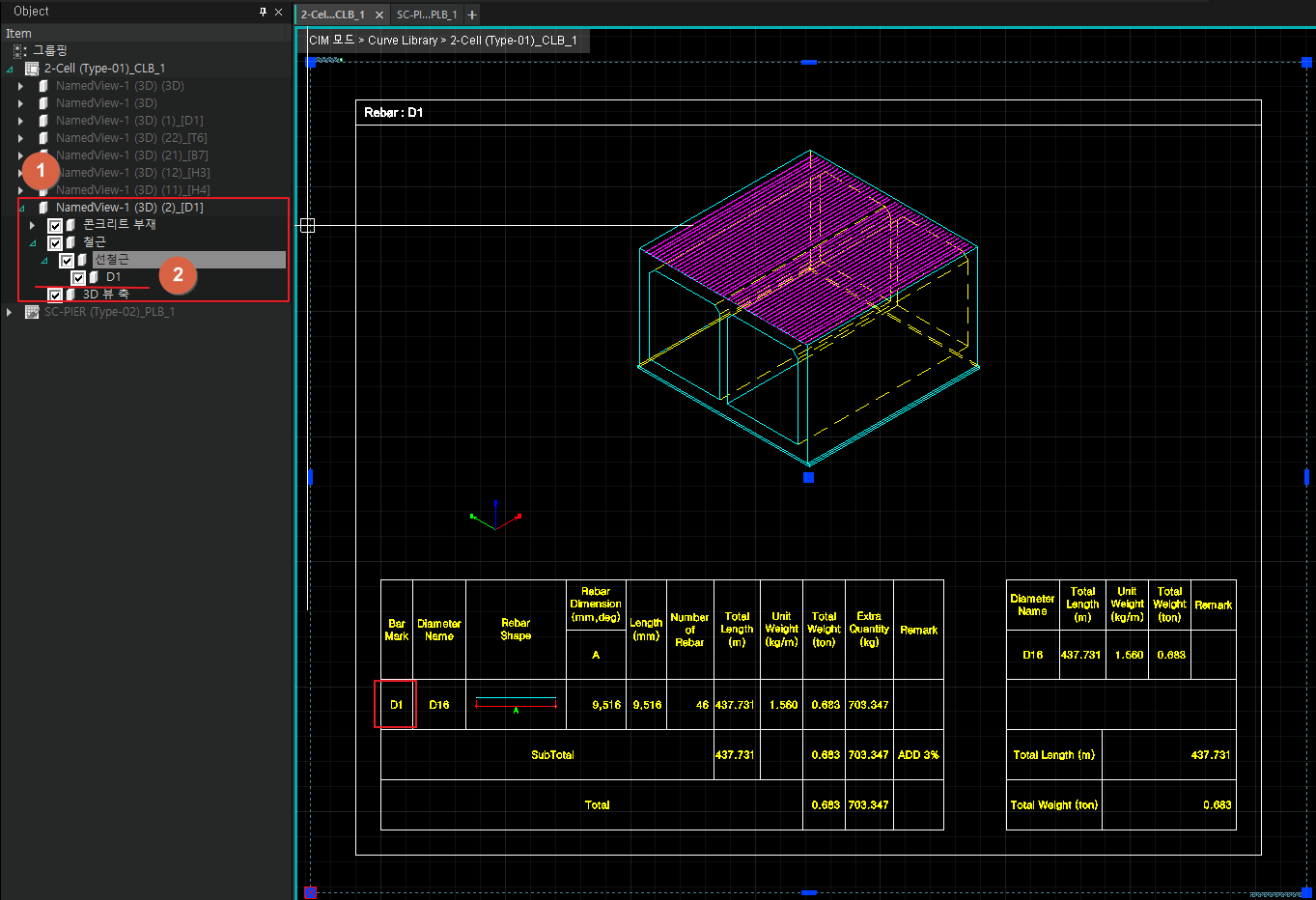Click the view icon of NamedView-1 (3D) (22)_[T6]
1316x900 pixels.
click(43, 138)
